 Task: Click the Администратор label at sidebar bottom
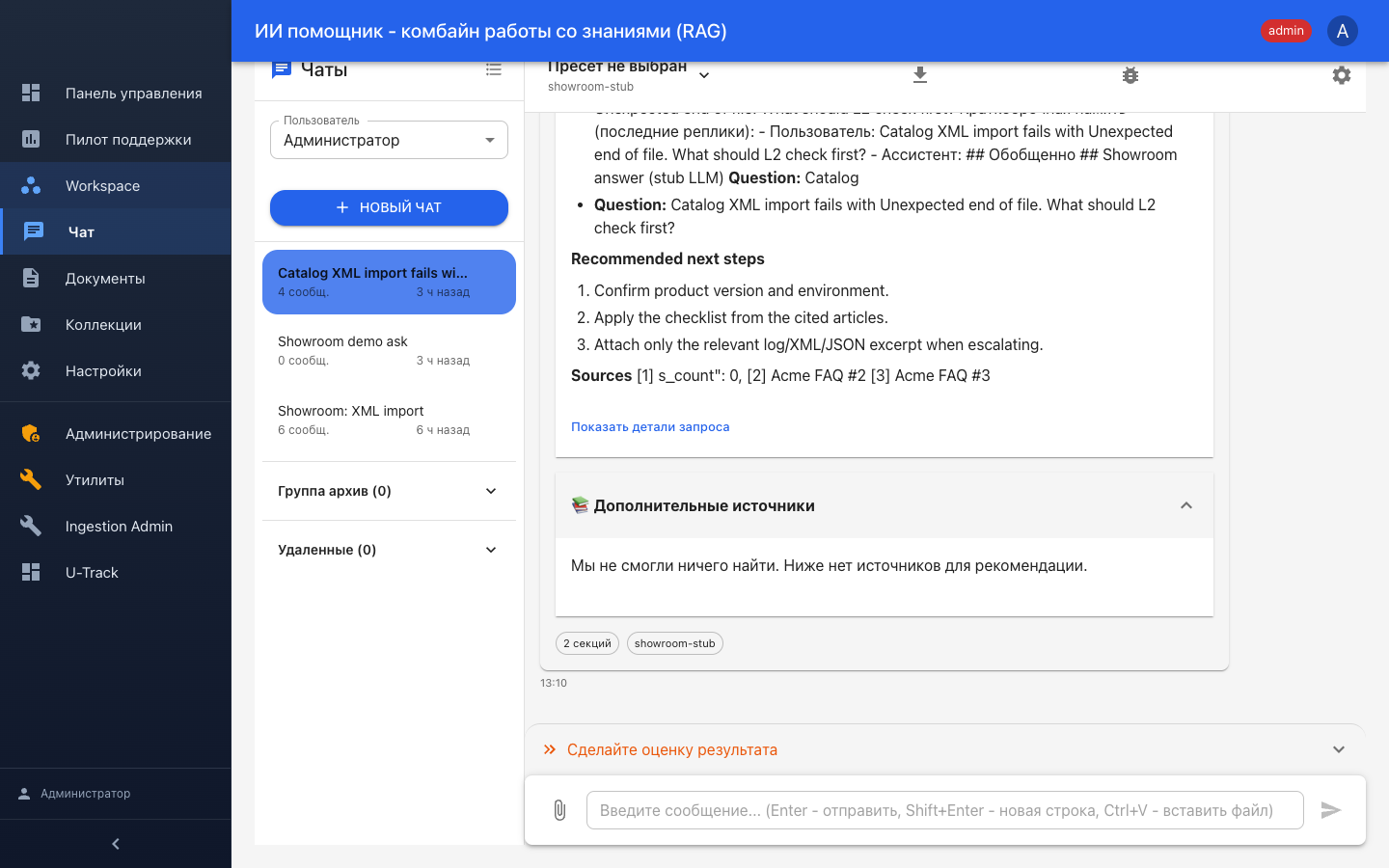pos(86,794)
